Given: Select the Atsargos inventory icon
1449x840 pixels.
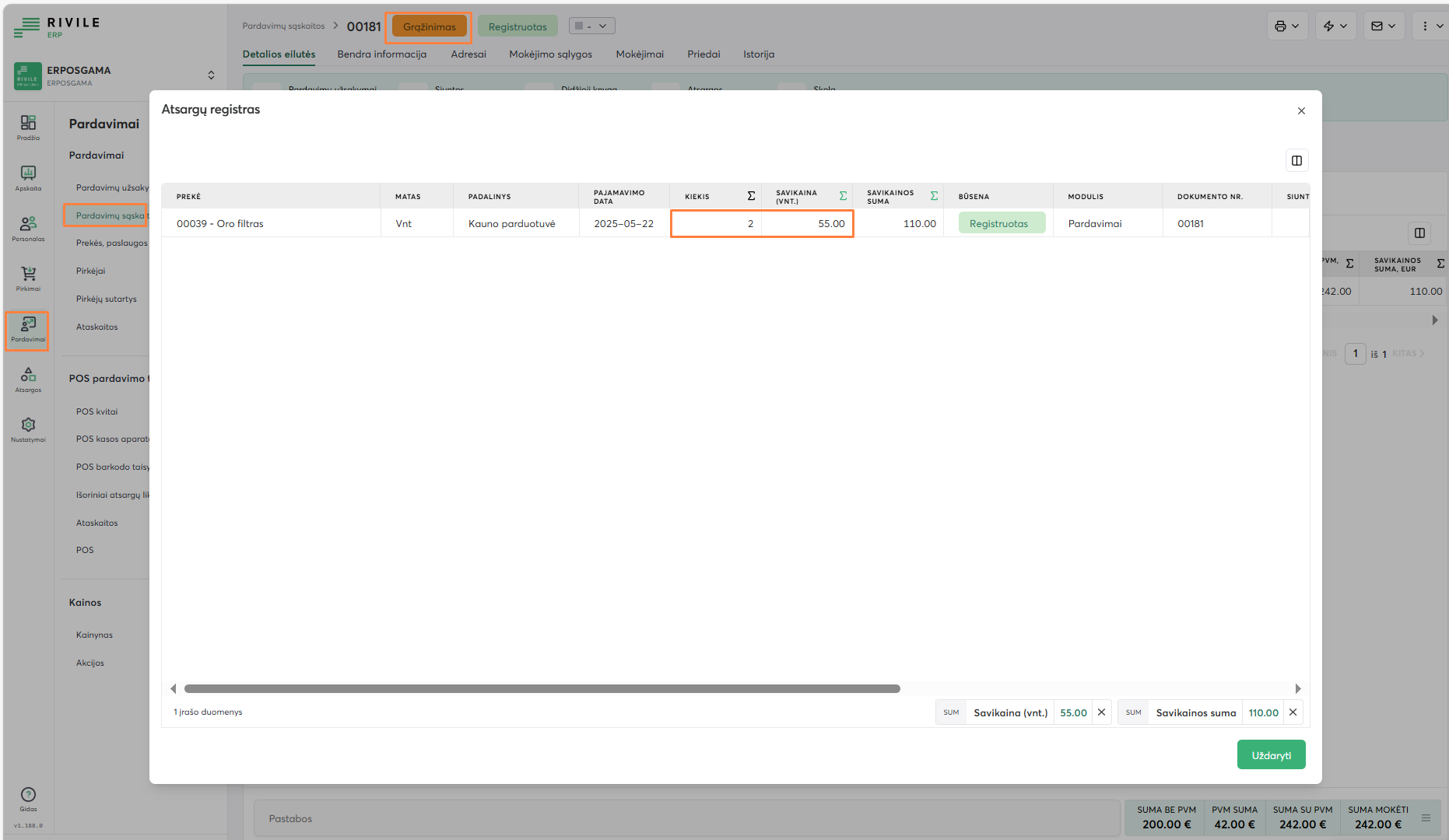Looking at the screenshot, I should click(28, 379).
